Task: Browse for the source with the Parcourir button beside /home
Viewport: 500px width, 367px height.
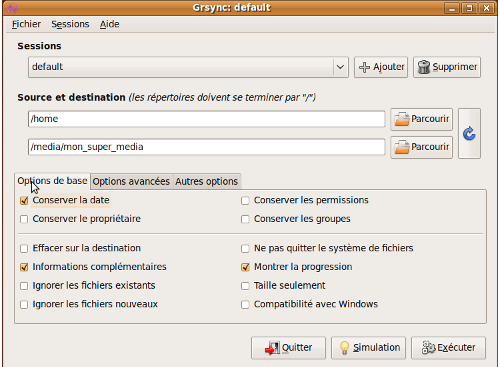Action: tap(422, 119)
